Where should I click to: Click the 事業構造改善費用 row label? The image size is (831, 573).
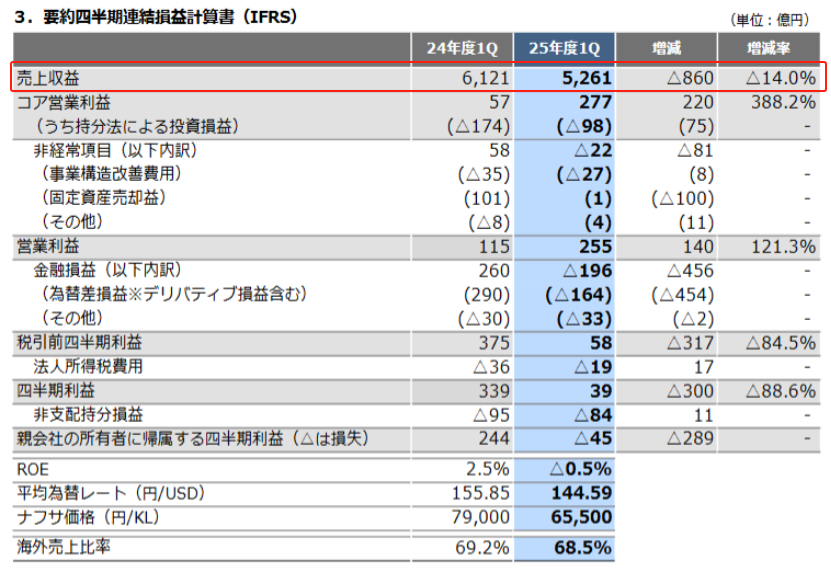111,174
